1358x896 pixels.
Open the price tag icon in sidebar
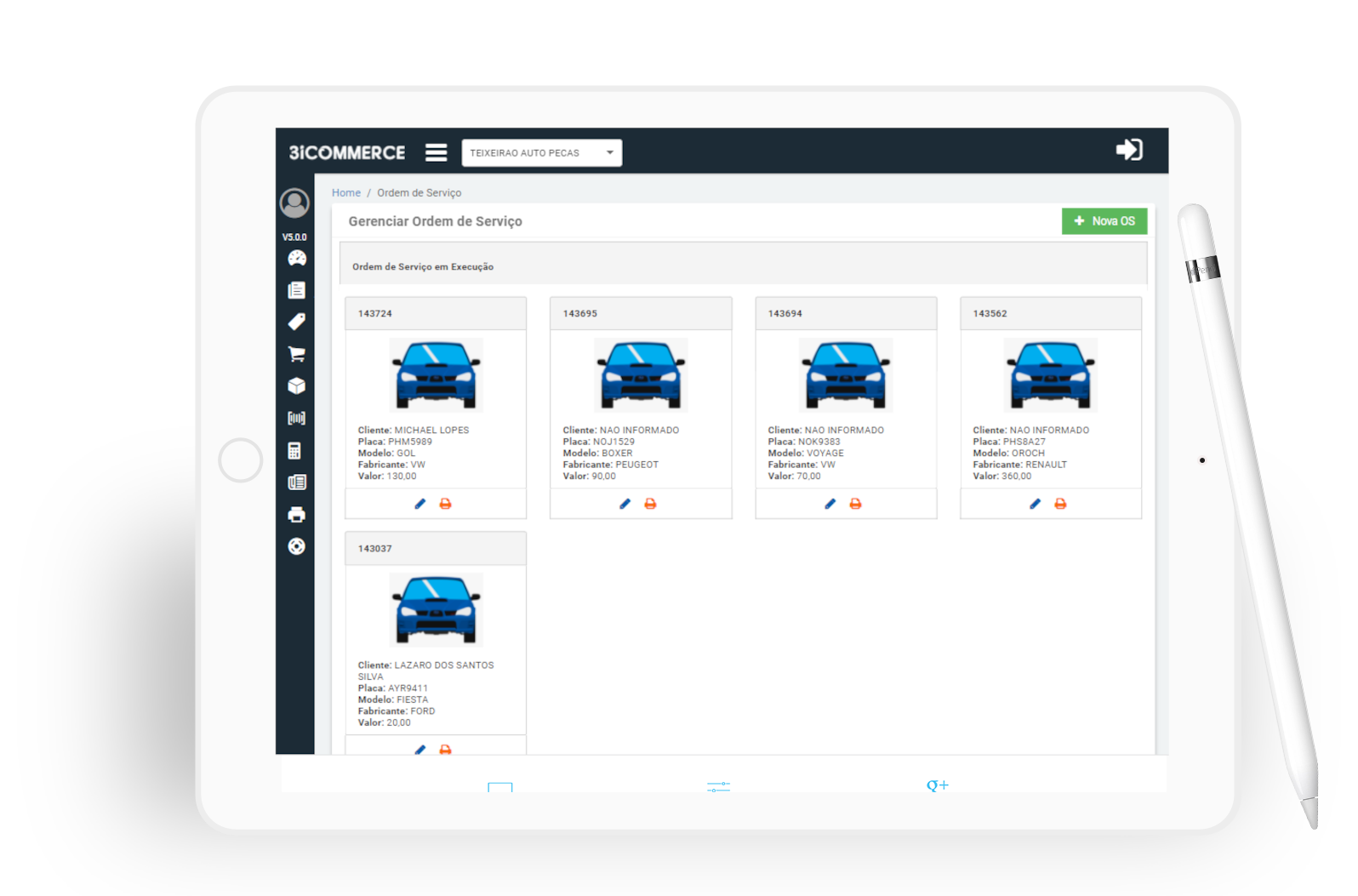pos(296,322)
